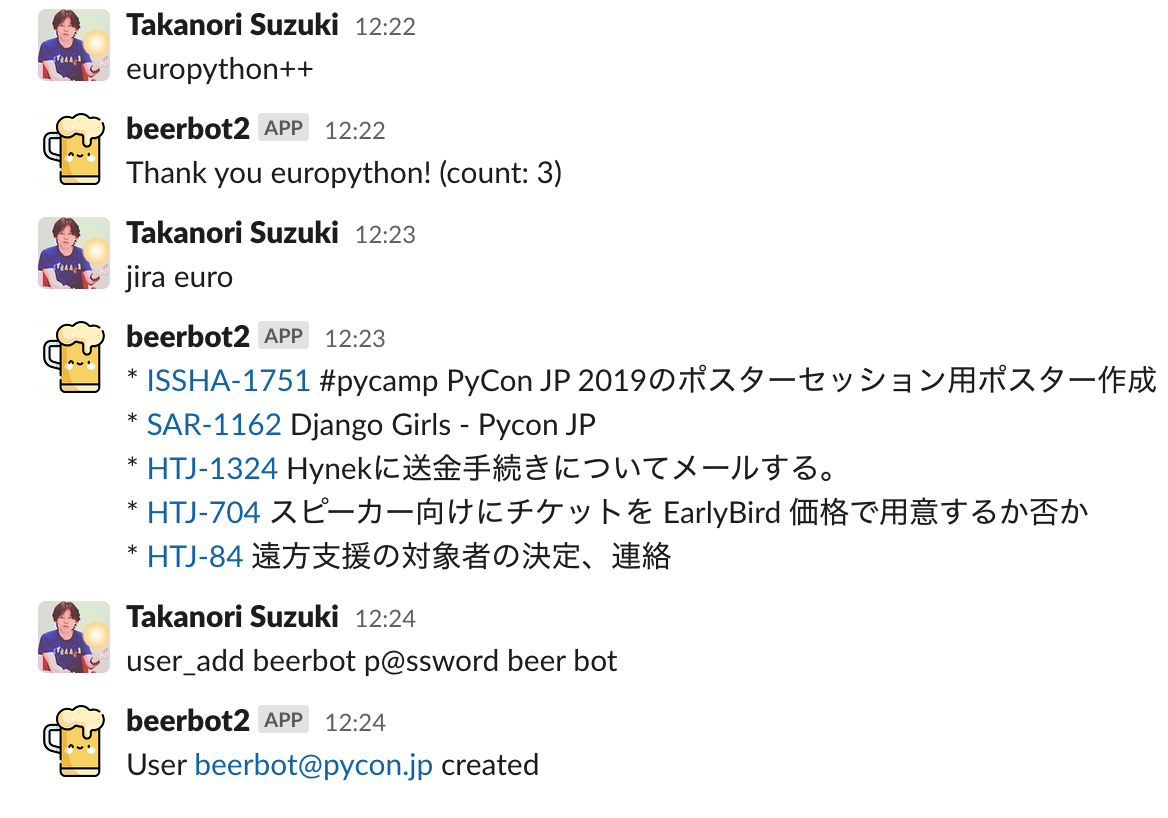Click the 12:22 timestamp of the europython++ message

tap(385, 27)
